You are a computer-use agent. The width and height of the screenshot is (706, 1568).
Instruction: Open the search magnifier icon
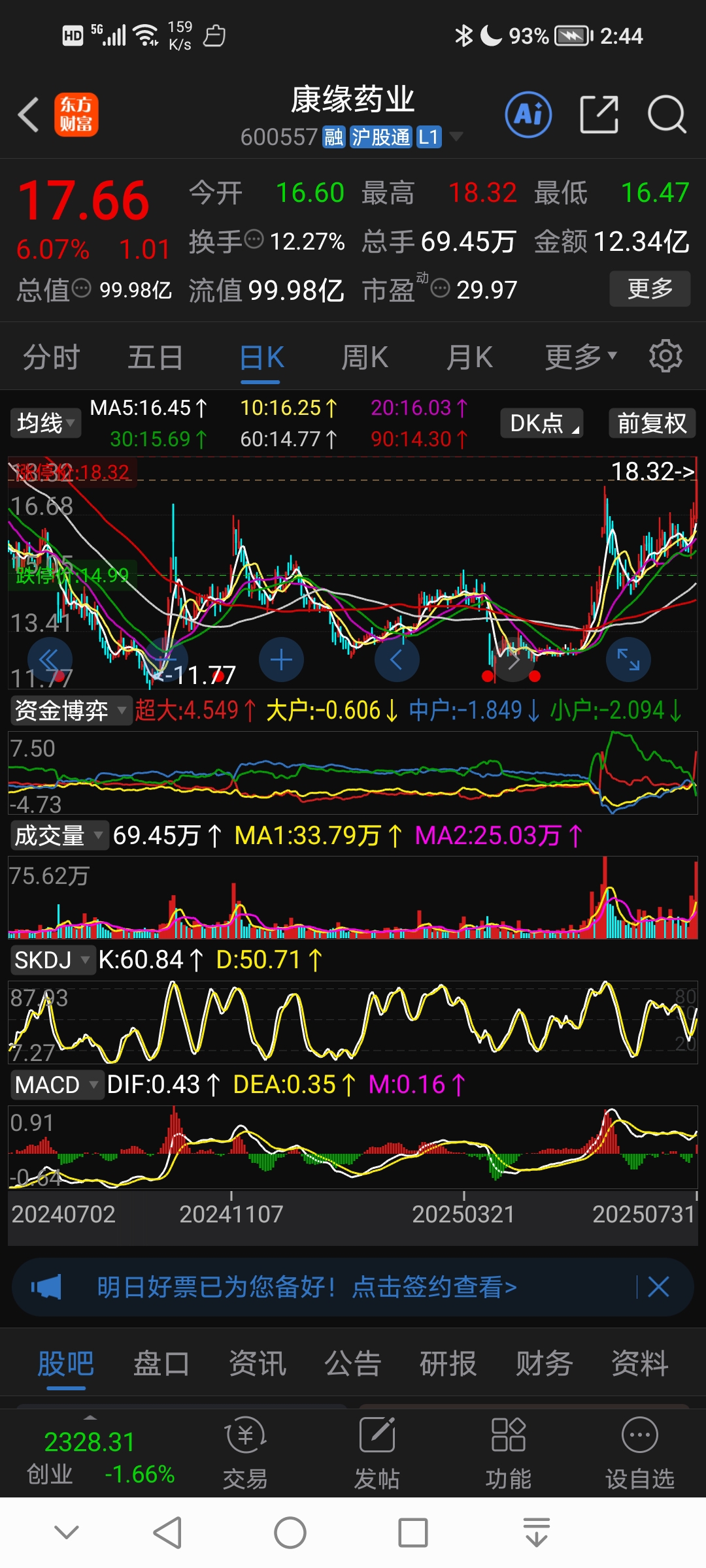(x=667, y=114)
